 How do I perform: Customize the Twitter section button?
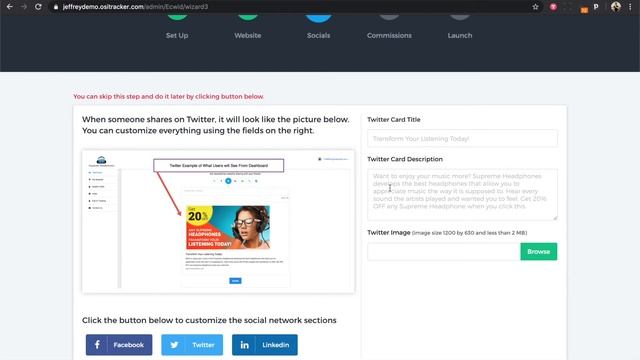(x=192, y=344)
